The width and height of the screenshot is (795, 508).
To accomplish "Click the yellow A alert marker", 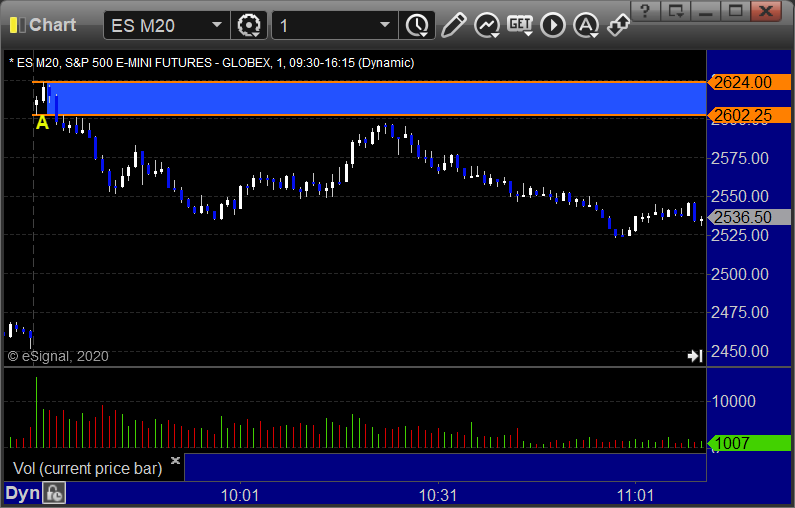I will pyautogui.click(x=42, y=122).
